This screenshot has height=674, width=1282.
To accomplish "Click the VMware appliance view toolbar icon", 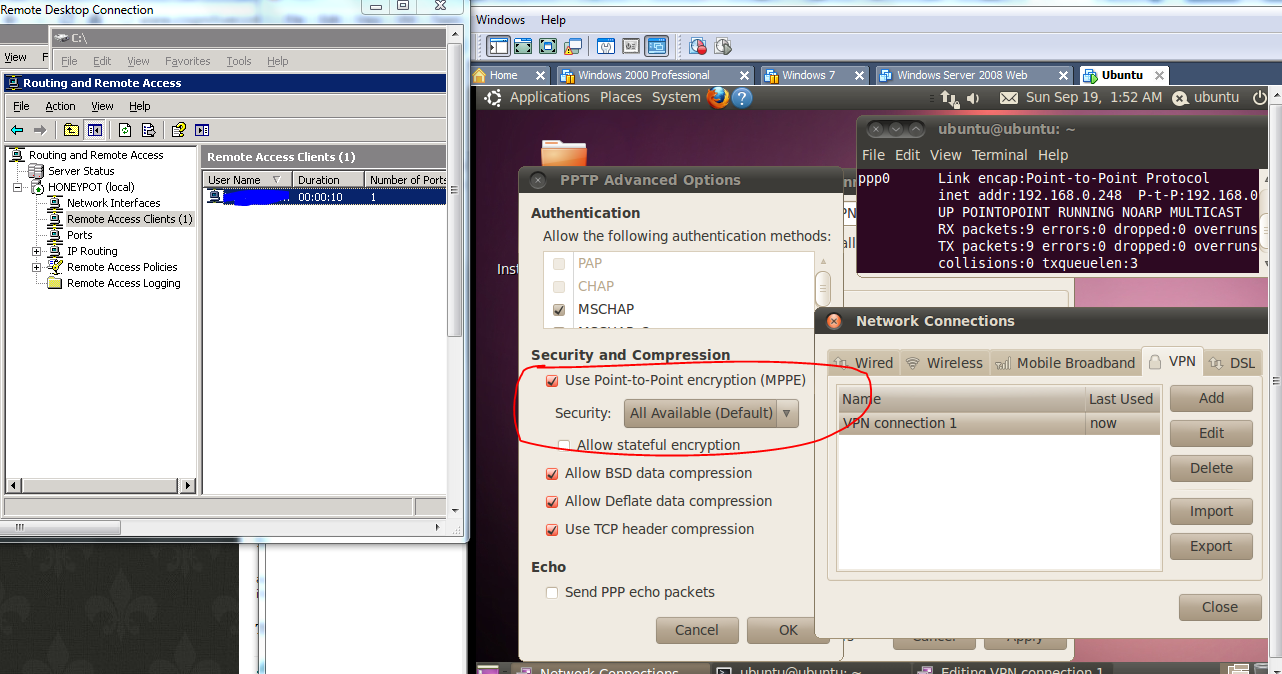I will click(631, 46).
